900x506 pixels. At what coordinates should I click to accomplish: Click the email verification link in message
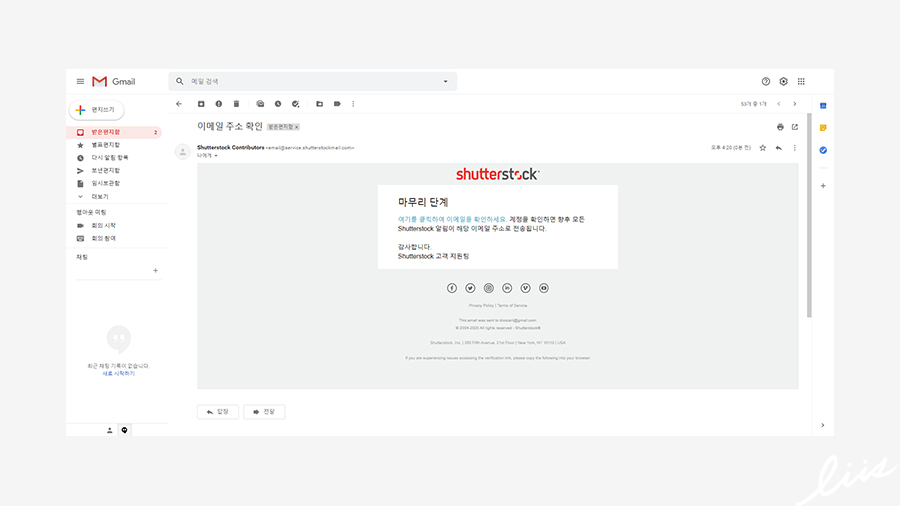pyautogui.click(x=452, y=219)
